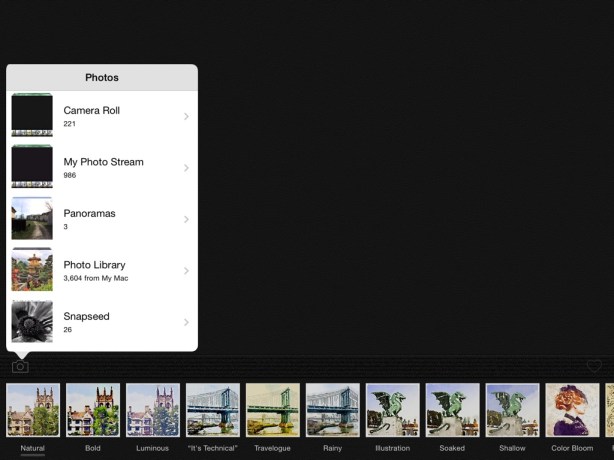Choose the Color Bloom portrait preview thumbnail
The image size is (614, 460).
[572, 410]
